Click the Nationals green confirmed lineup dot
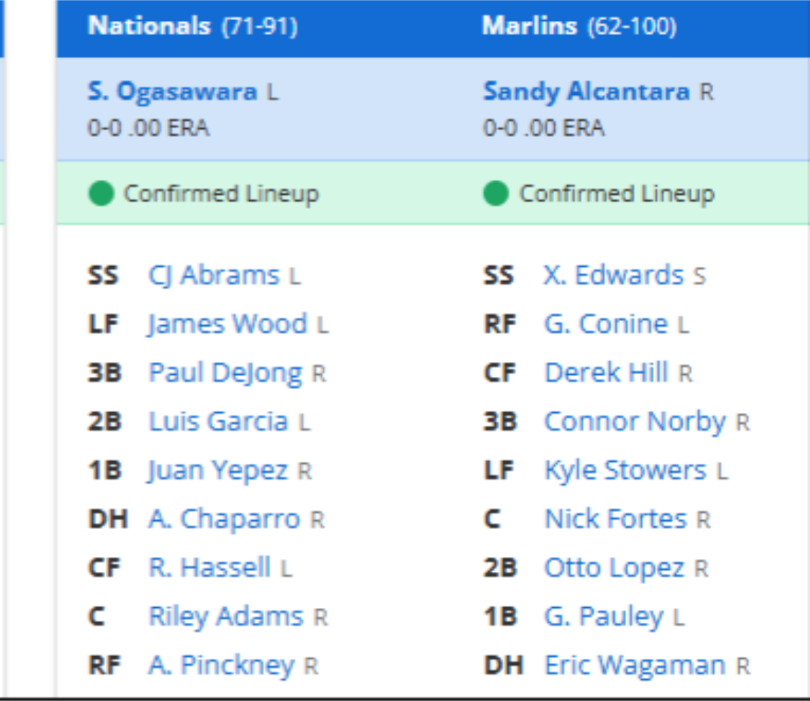810x701 pixels. 102,194
